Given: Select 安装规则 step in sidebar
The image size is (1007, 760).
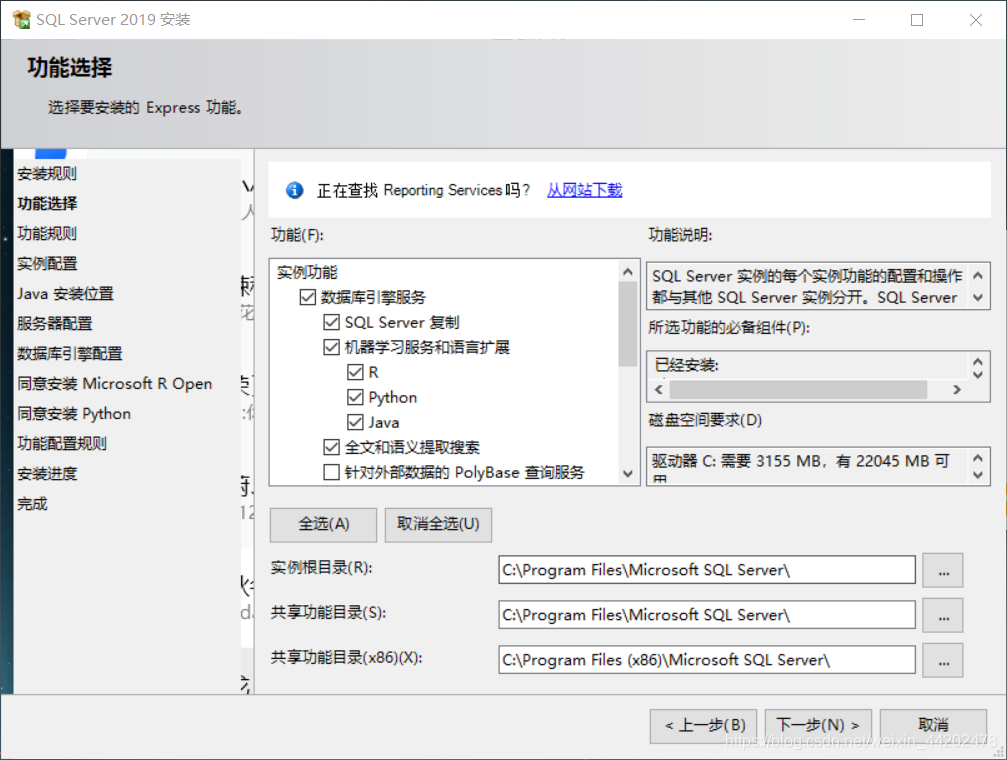Looking at the screenshot, I should tap(47, 173).
